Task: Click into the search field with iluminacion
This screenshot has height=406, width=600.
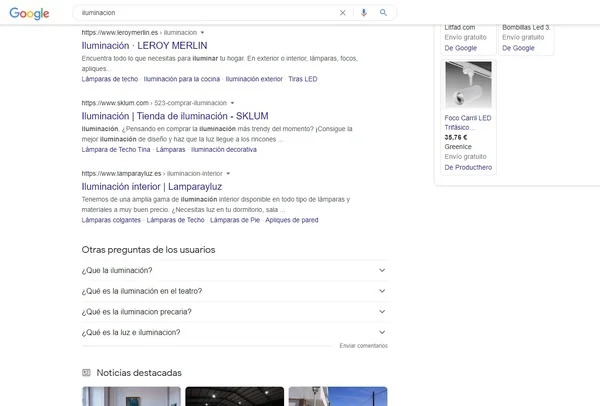Action: [x=200, y=13]
